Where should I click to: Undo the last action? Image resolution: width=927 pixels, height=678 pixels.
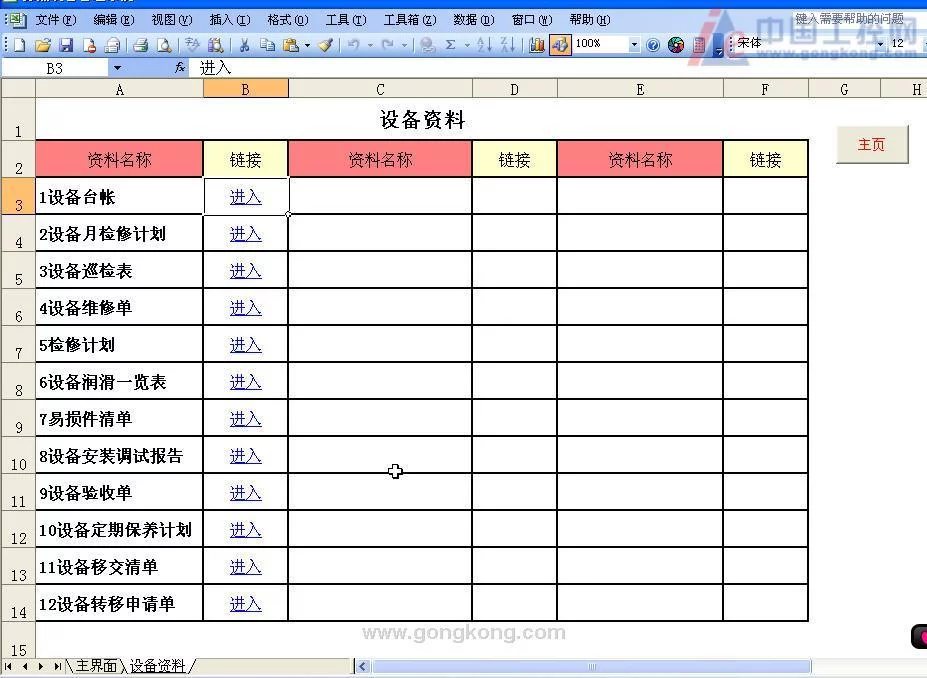click(x=354, y=44)
